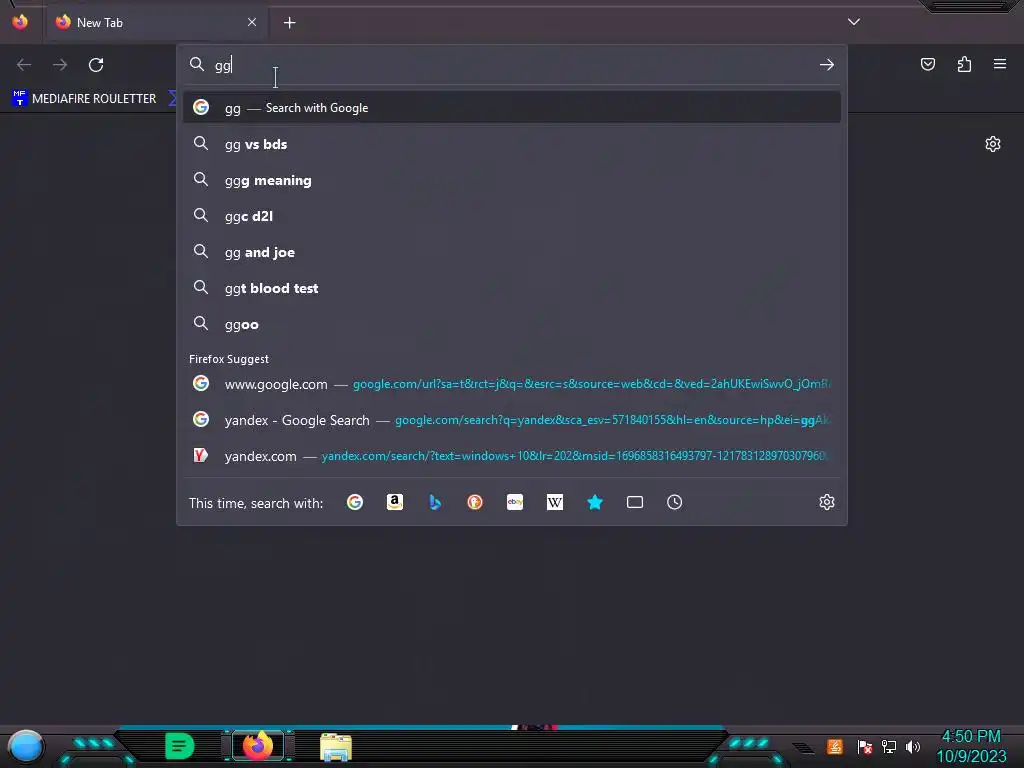Open the green notes app on taskbar

click(x=179, y=746)
